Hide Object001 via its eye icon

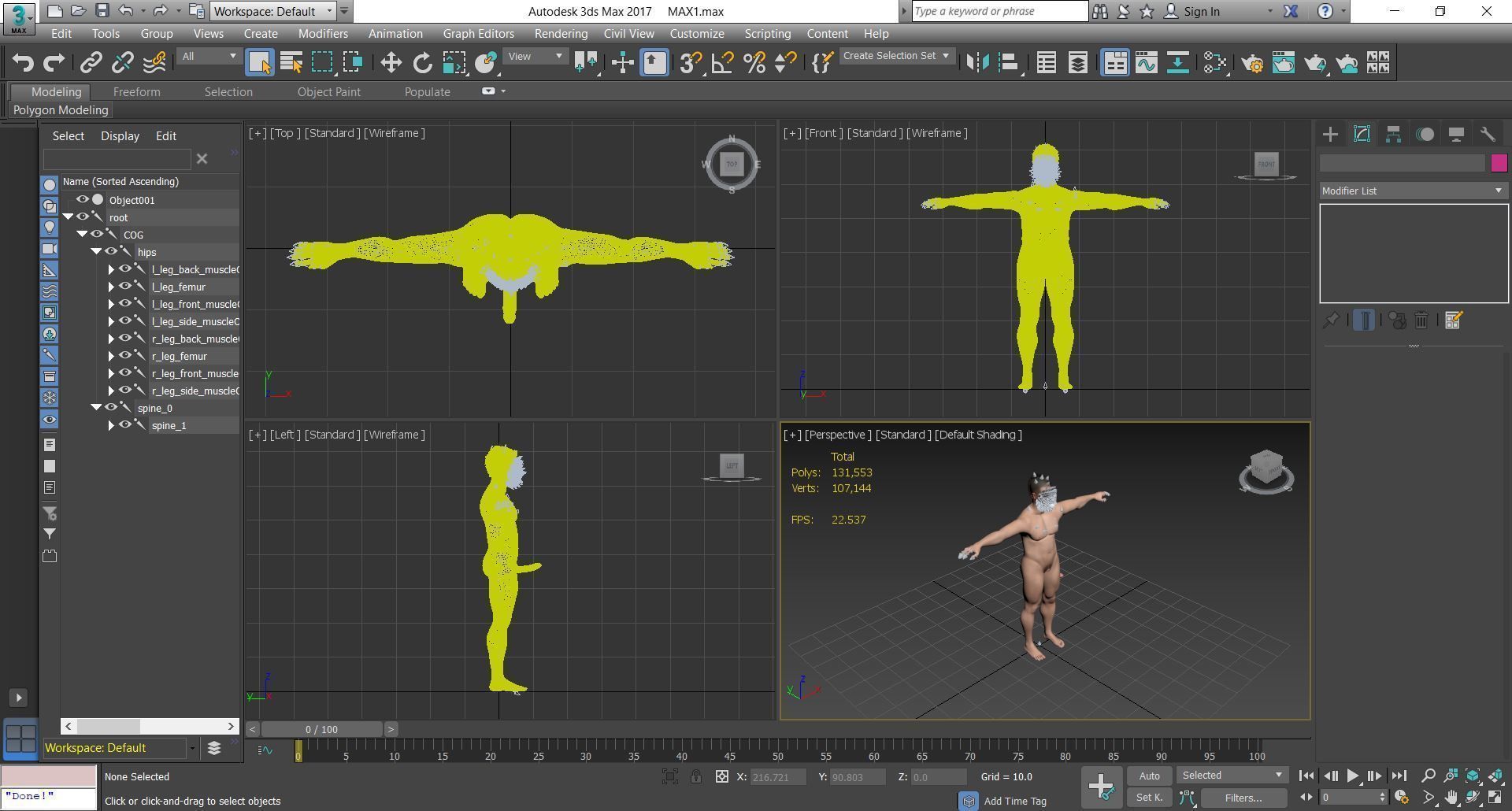(82, 199)
